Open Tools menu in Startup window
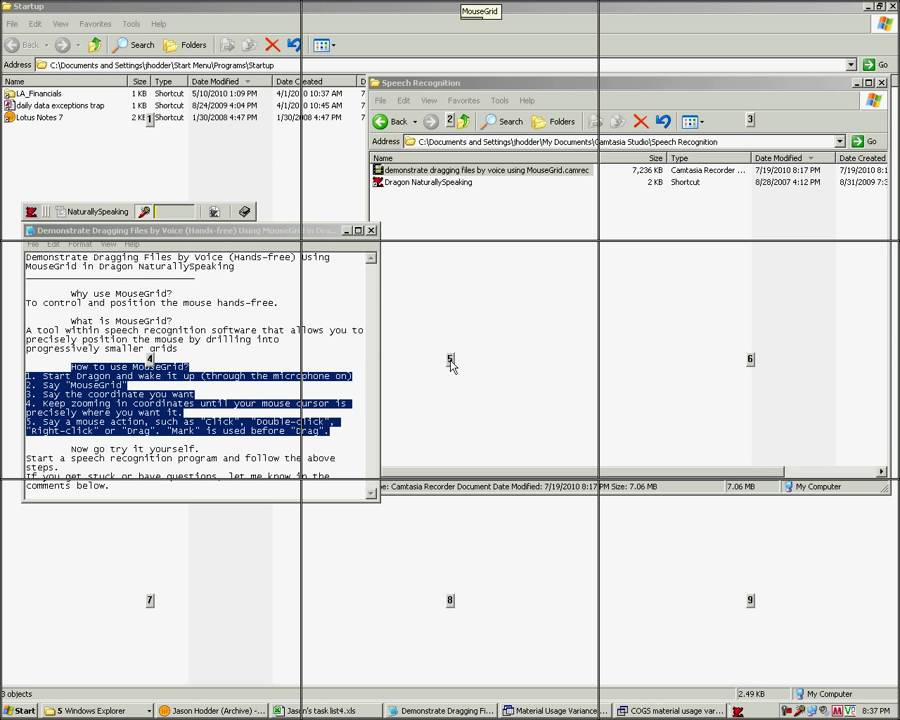Image resolution: width=900 pixels, height=720 pixels. coord(131,24)
